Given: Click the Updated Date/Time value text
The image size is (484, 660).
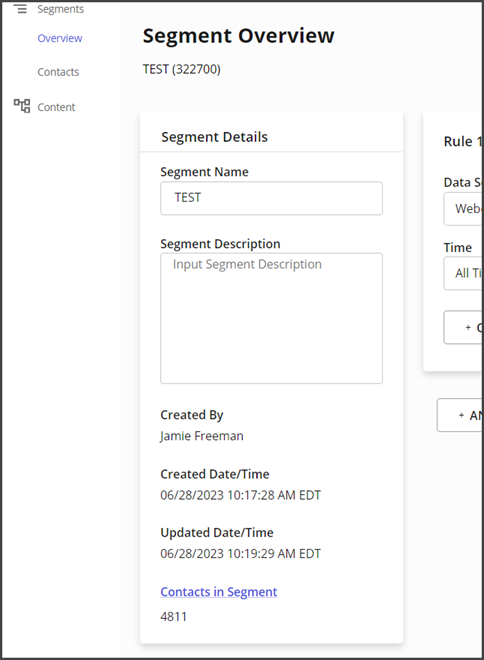Looking at the screenshot, I should pyautogui.click(x=240, y=554).
